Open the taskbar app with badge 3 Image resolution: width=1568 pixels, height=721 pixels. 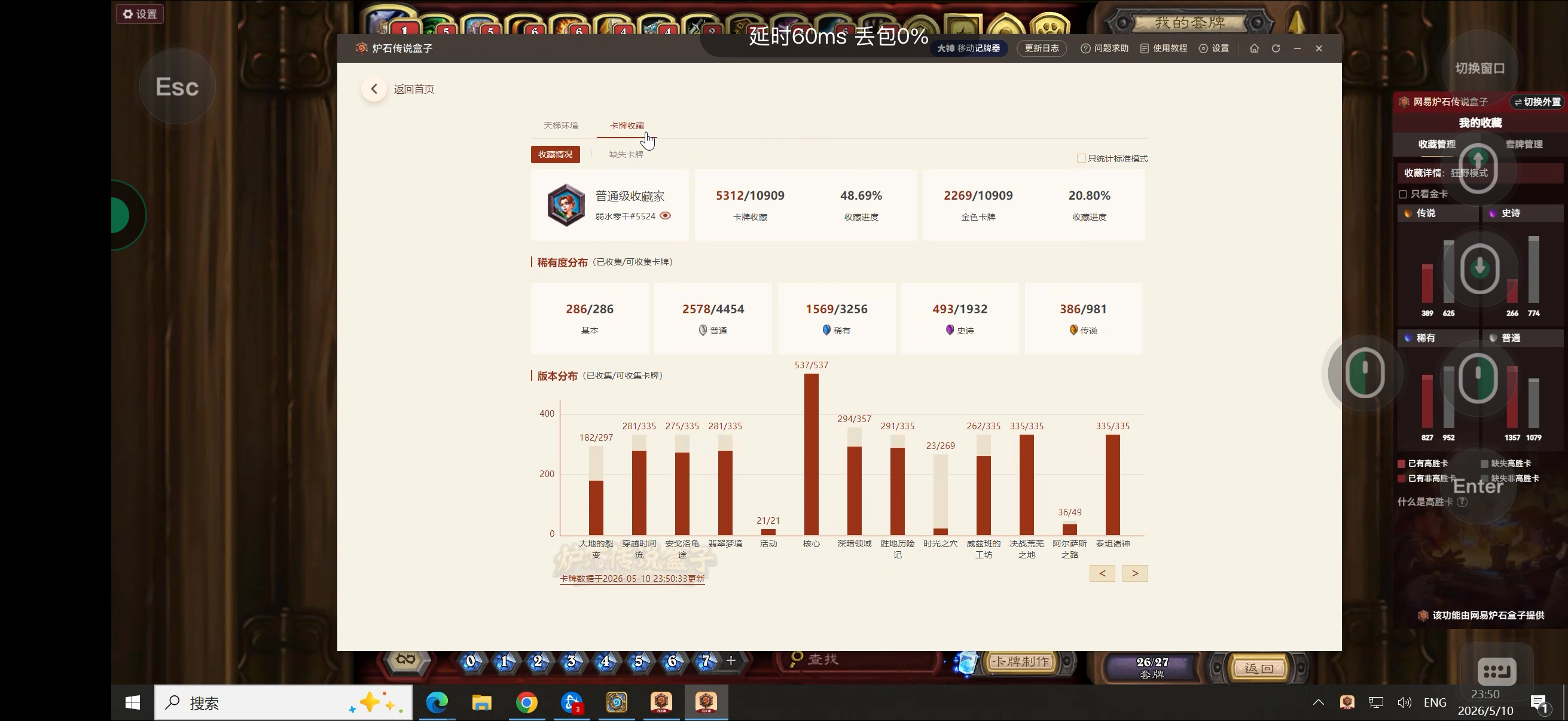tap(572, 702)
